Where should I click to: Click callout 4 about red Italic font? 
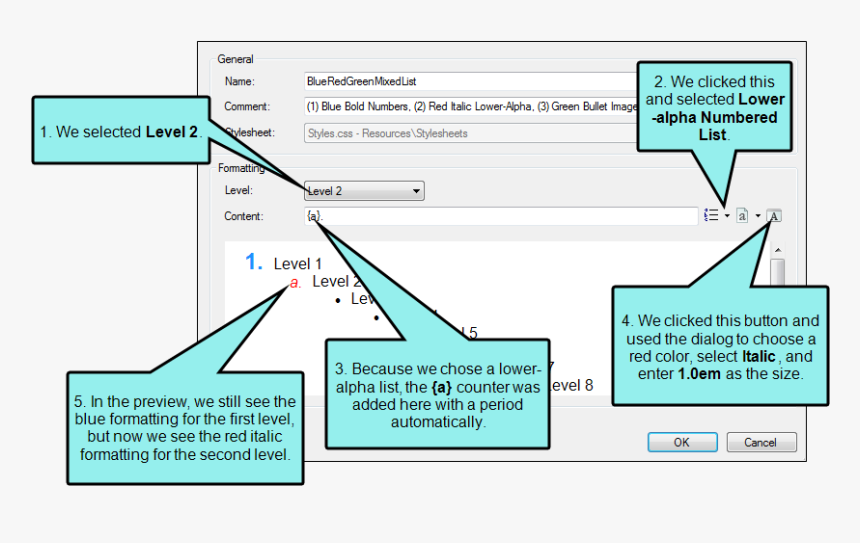coord(720,346)
